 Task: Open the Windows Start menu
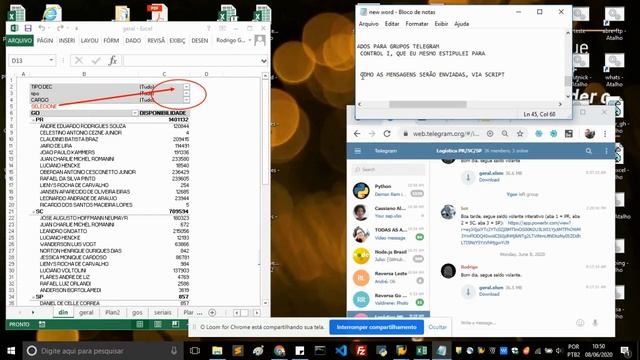point(11,351)
